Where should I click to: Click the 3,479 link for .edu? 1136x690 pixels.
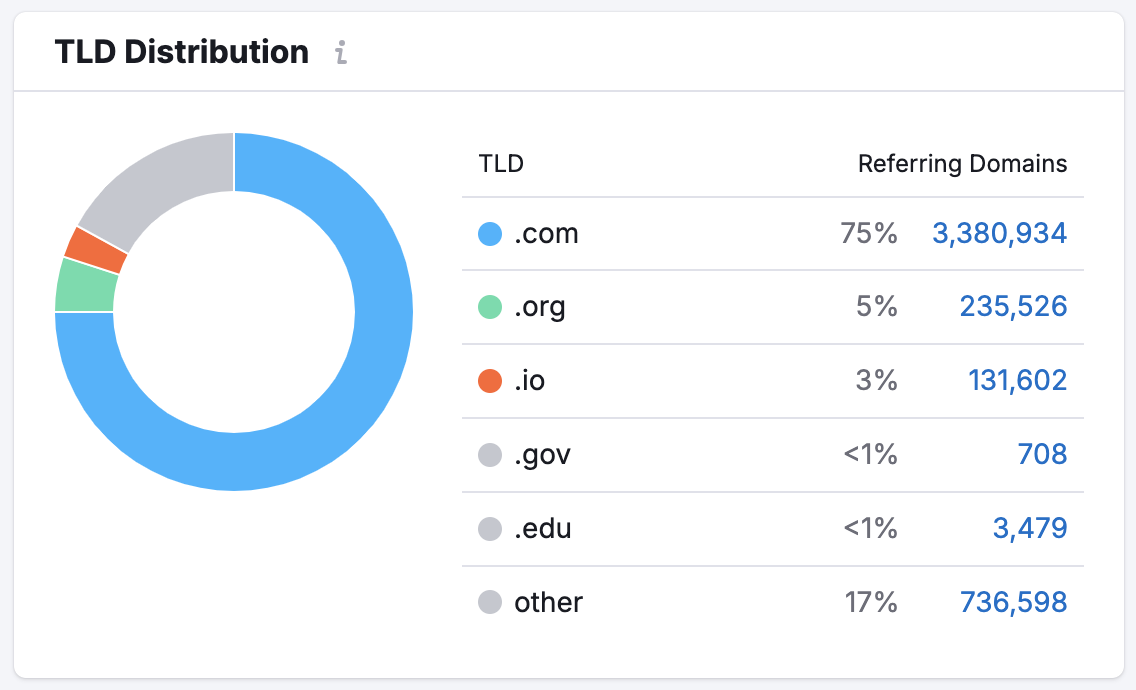pos(1031,528)
